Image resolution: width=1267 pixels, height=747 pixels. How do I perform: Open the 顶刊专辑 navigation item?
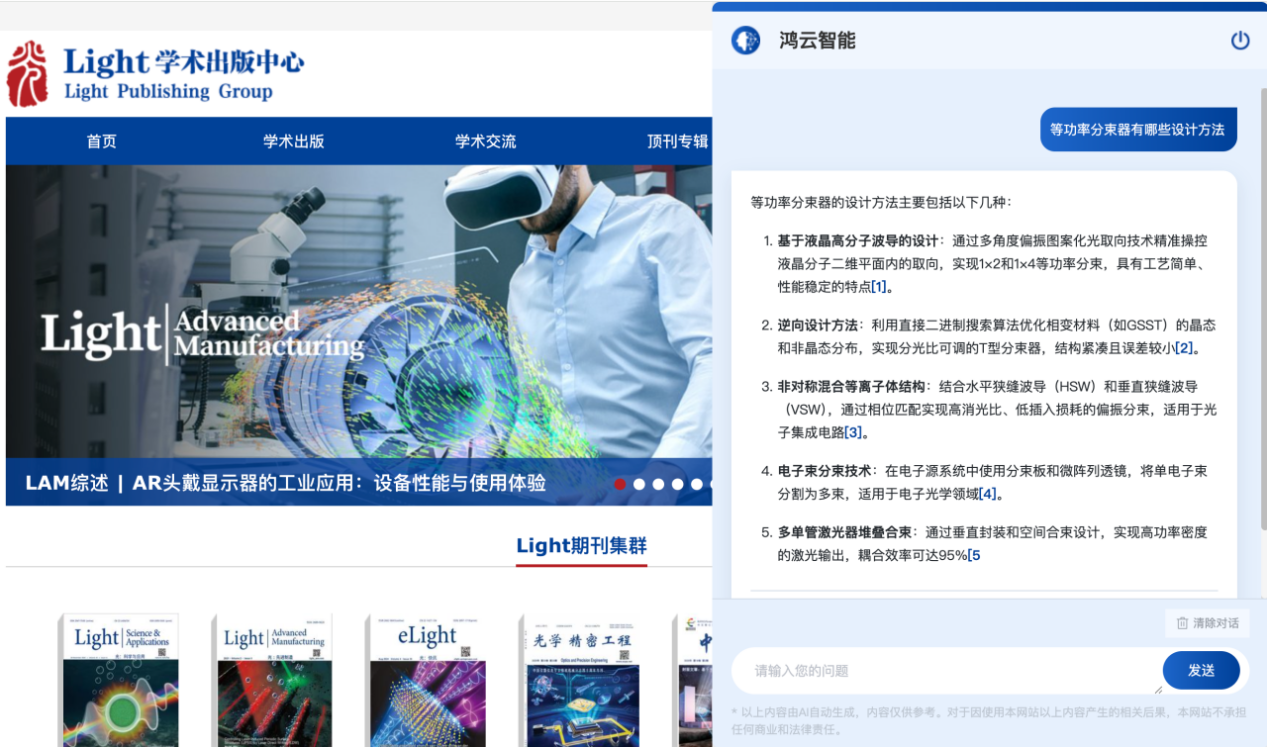(x=677, y=141)
